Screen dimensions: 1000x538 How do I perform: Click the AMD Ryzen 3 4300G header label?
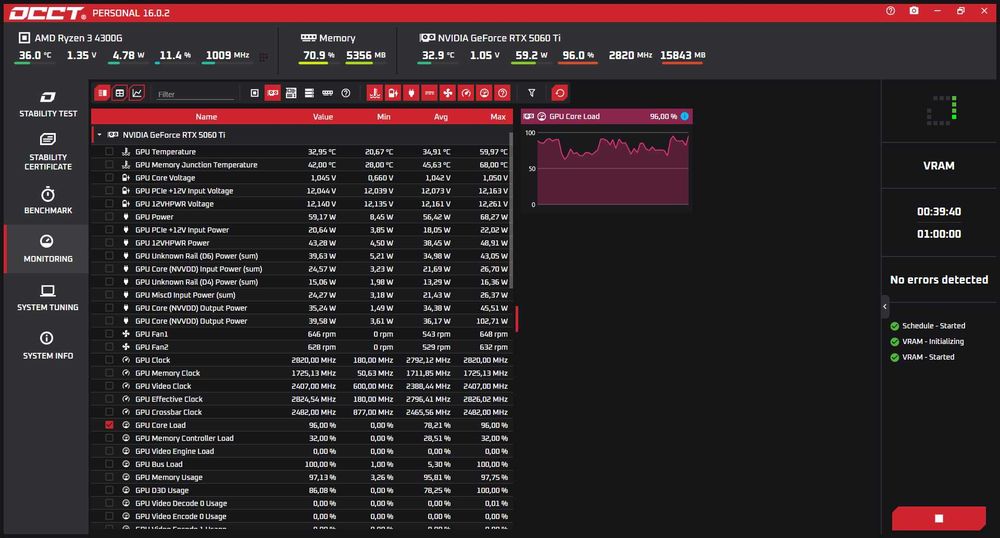[78, 38]
